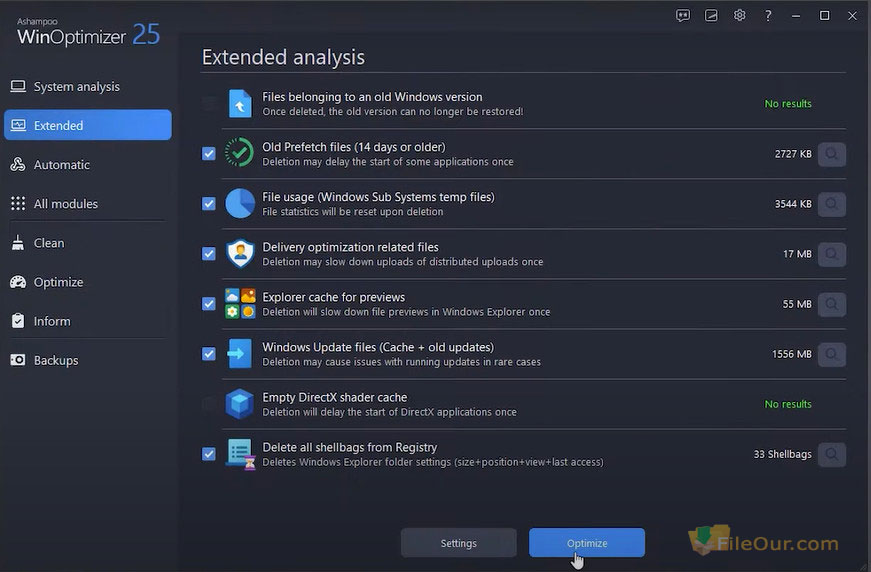Go to Automatic section in sidebar
This screenshot has height=572, width=871.
[88, 164]
